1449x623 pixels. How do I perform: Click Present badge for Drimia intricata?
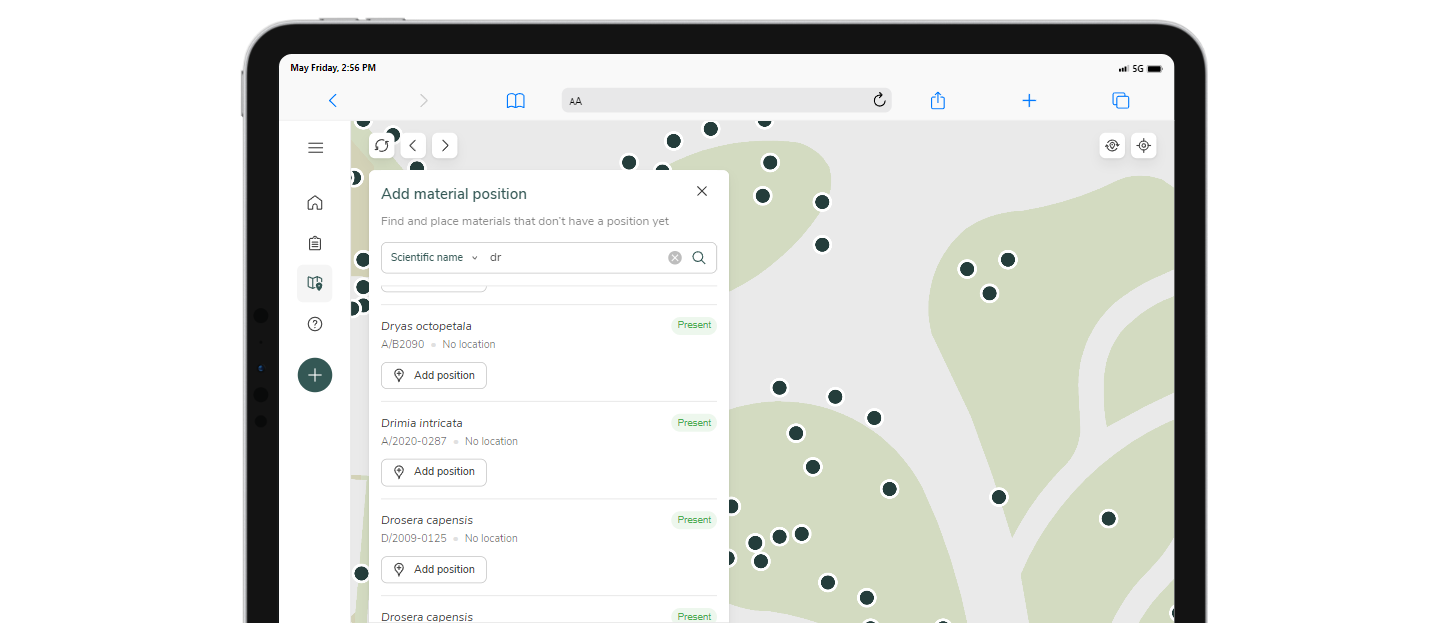coord(694,423)
